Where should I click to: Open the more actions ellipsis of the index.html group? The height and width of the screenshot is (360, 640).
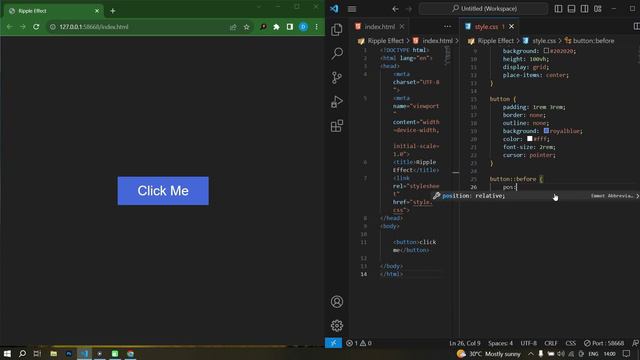pyautogui.click(x=448, y=27)
